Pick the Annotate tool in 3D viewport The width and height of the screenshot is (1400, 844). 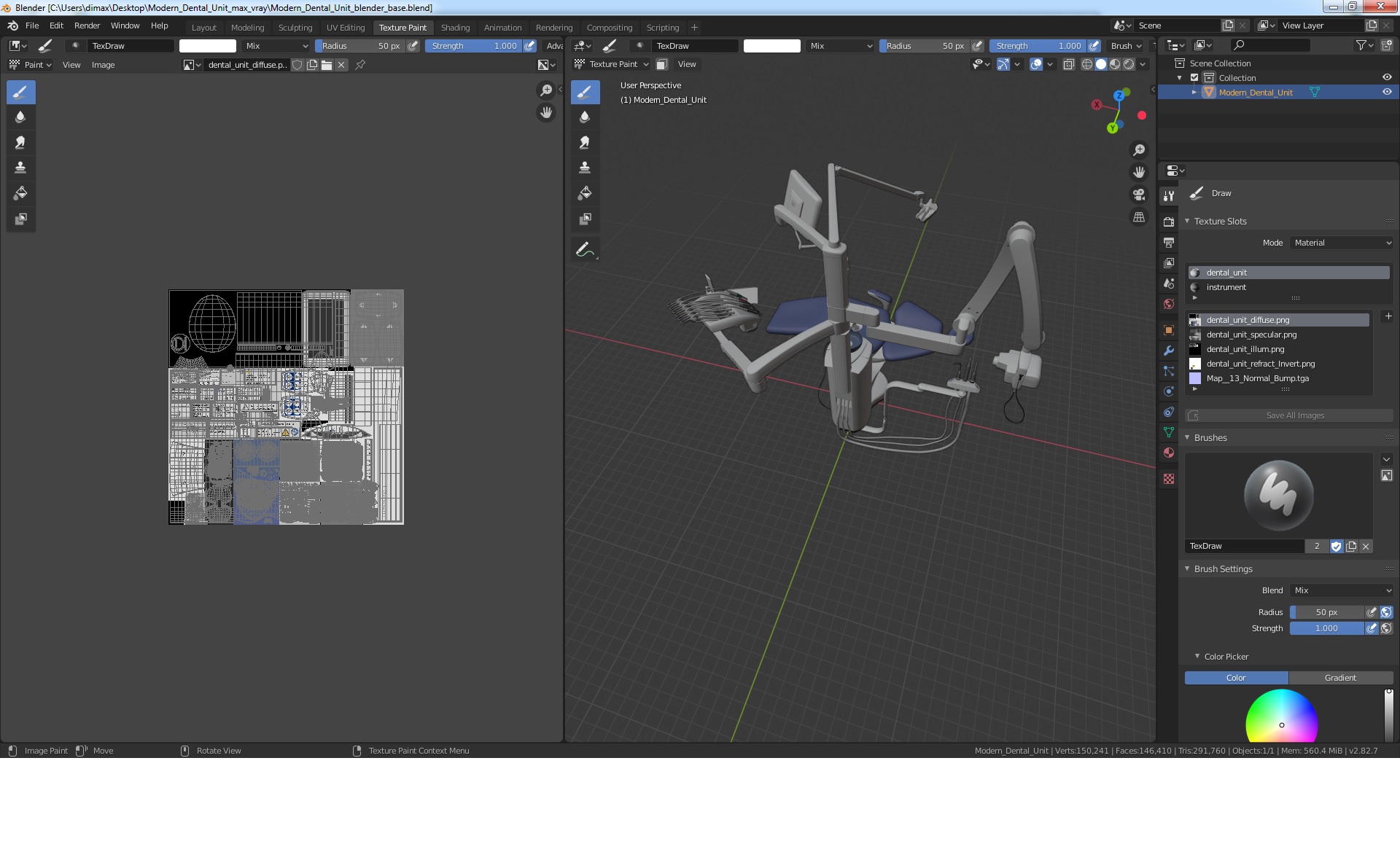[x=585, y=250]
